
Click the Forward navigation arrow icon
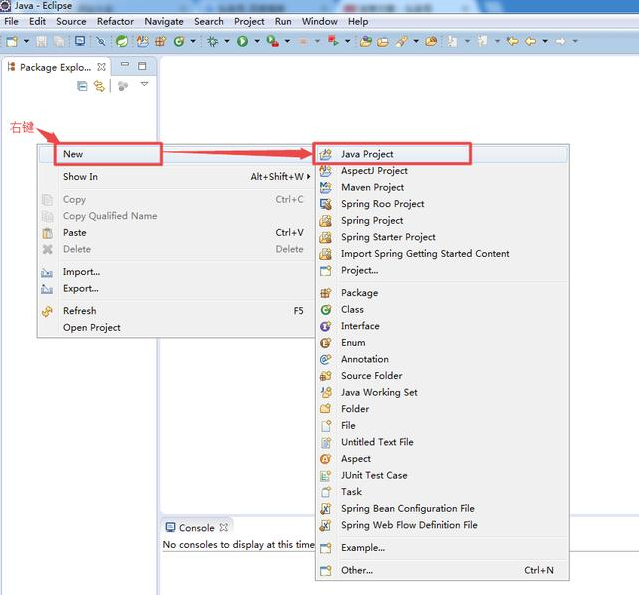pos(561,41)
